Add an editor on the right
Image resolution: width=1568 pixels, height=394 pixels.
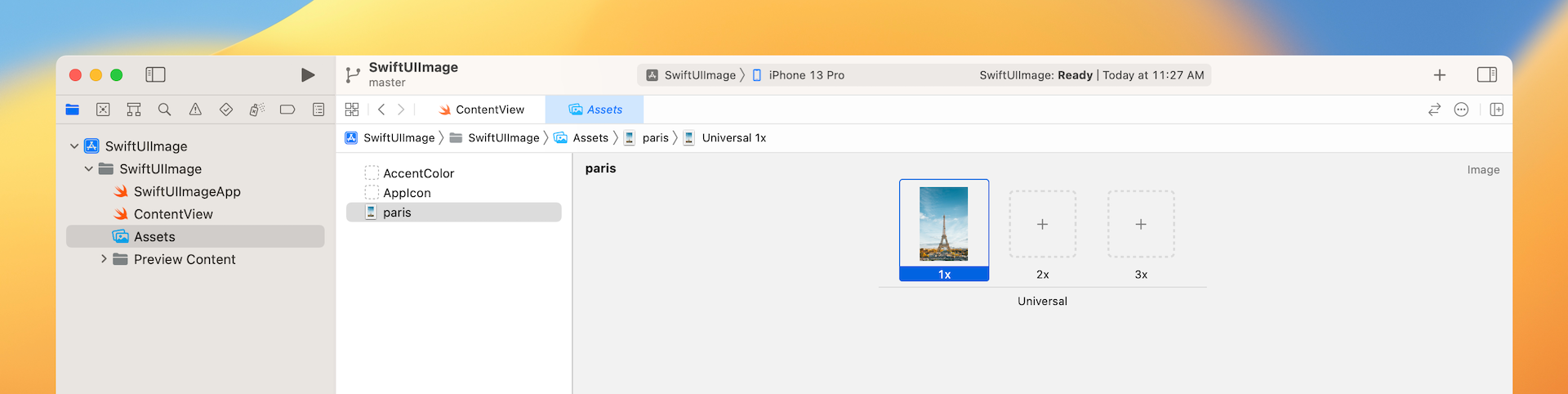1497,110
